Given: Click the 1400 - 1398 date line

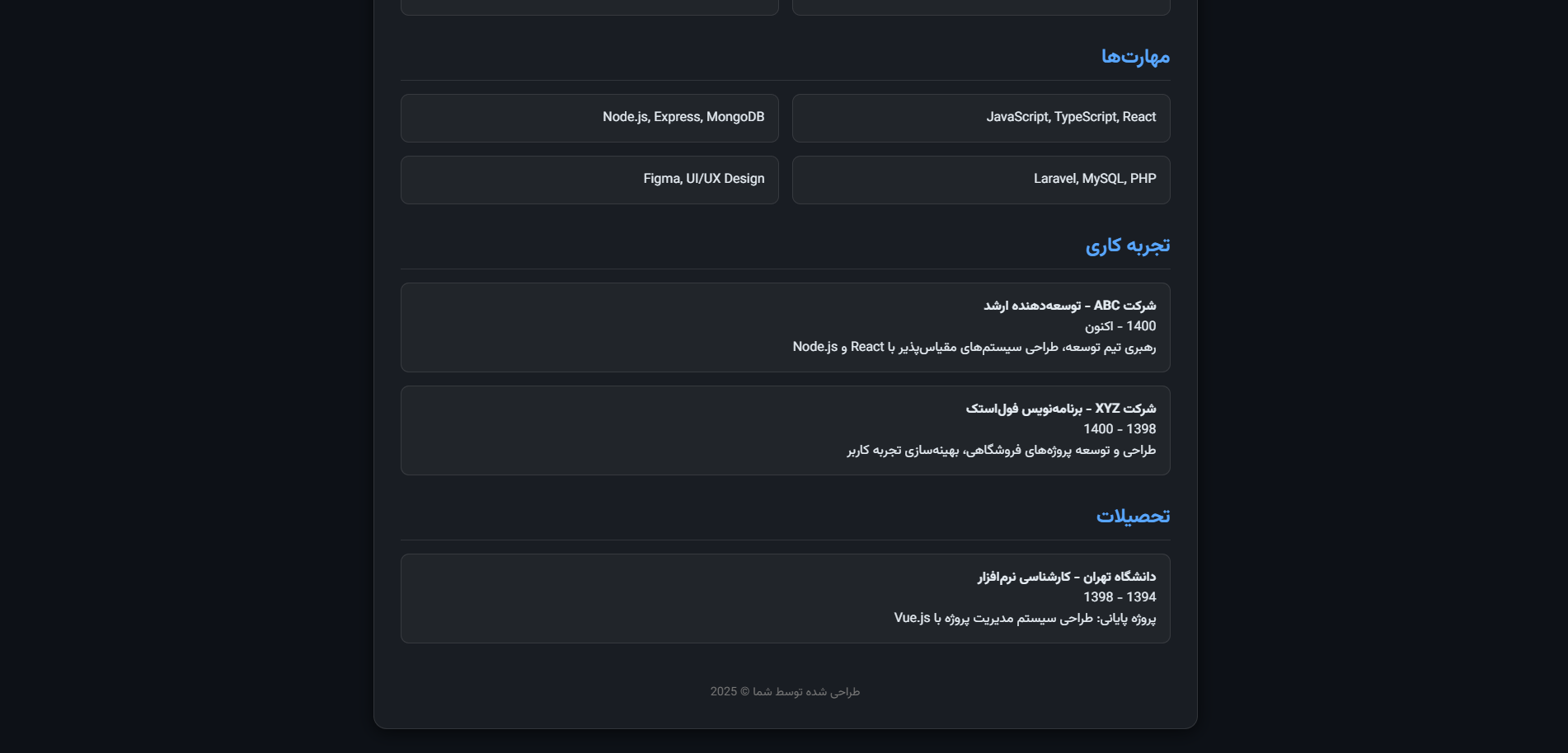Looking at the screenshot, I should [x=1120, y=429].
